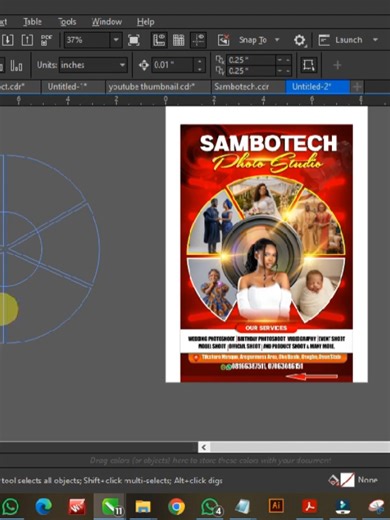The height and width of the screenshot is (520, 390).
Task: Switch to the Sambotech.cdr tab
Action: [x=241, y=87]
